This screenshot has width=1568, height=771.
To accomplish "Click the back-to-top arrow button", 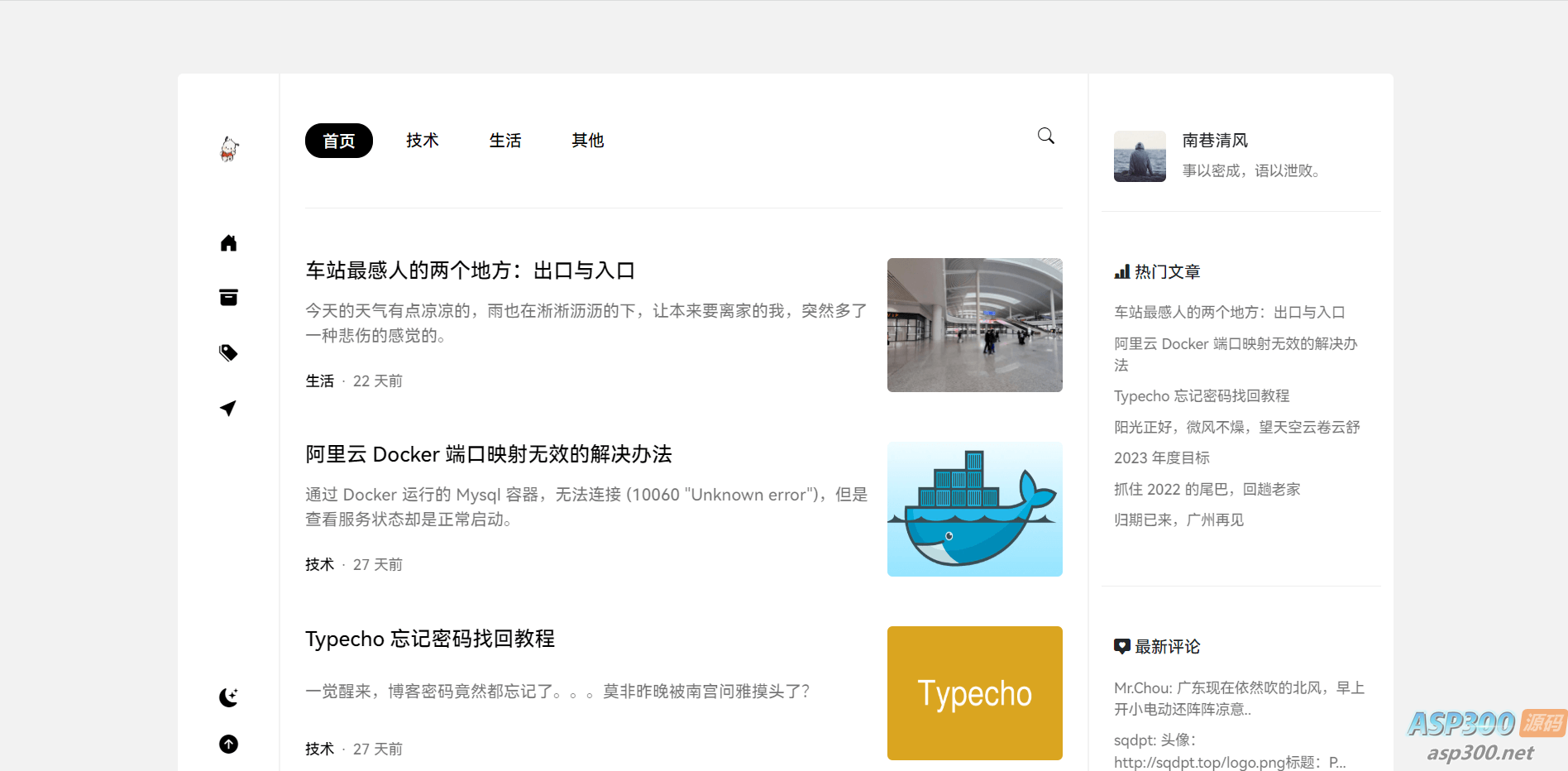I will coord(228,744).
